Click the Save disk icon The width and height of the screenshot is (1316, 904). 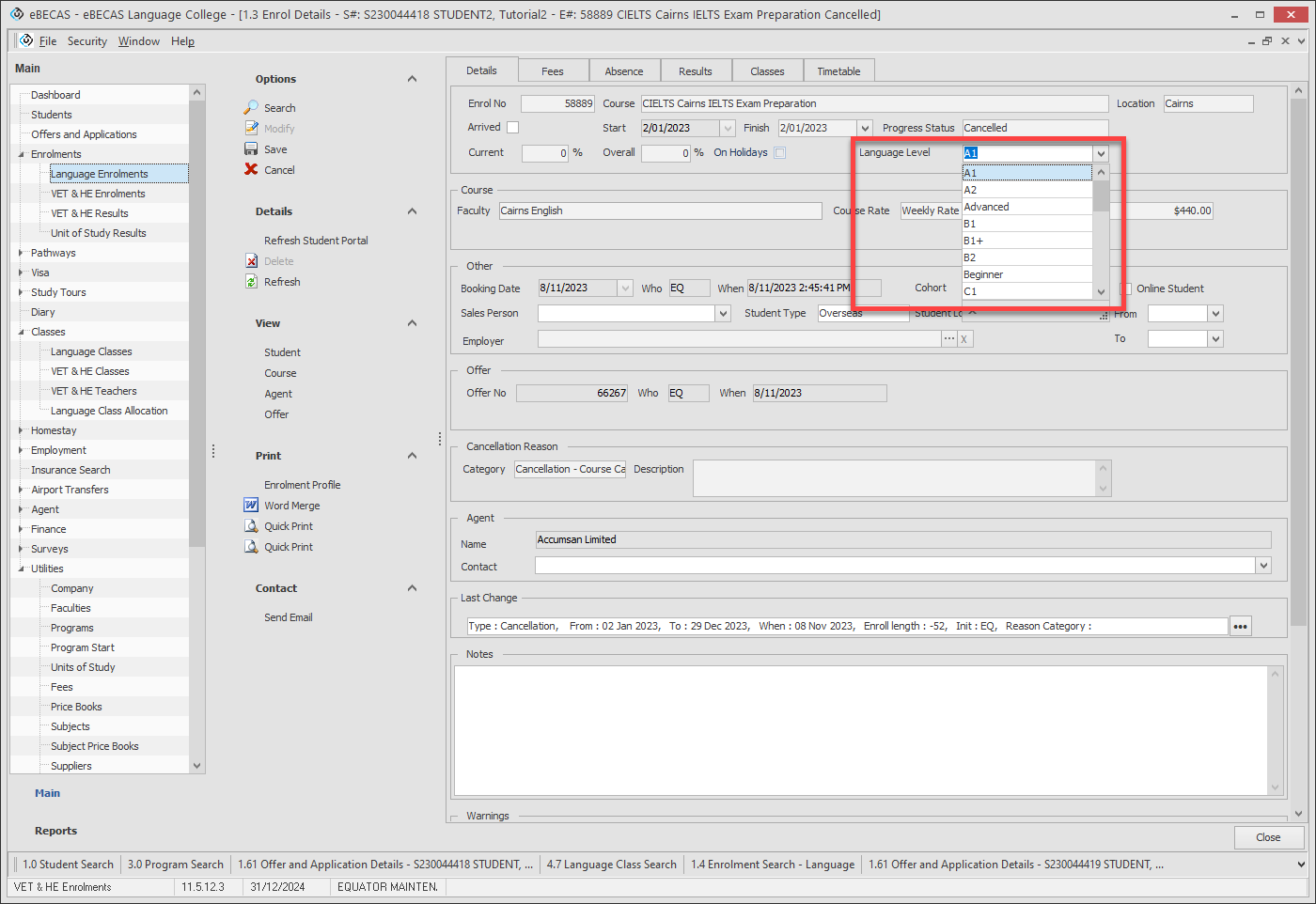pos(251,149)
